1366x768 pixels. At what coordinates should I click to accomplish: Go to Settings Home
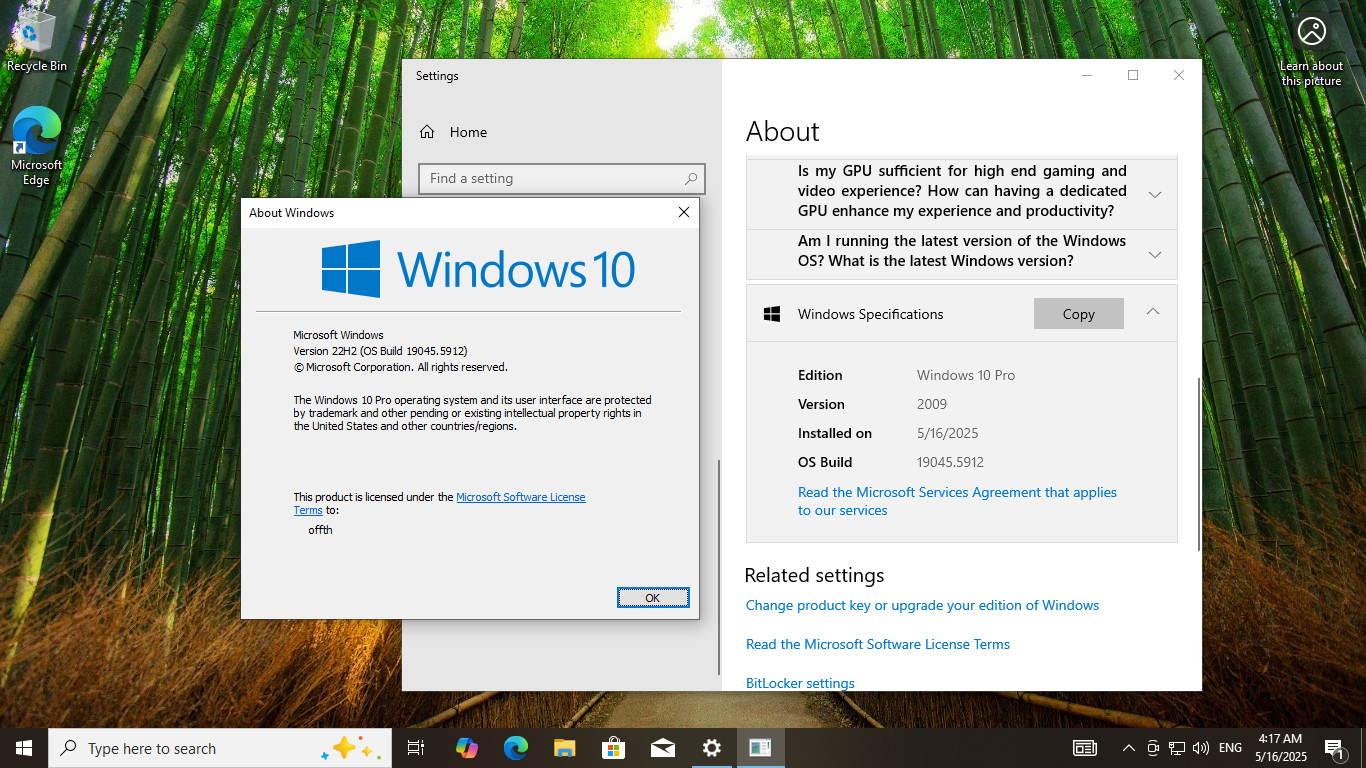(561, 132)
